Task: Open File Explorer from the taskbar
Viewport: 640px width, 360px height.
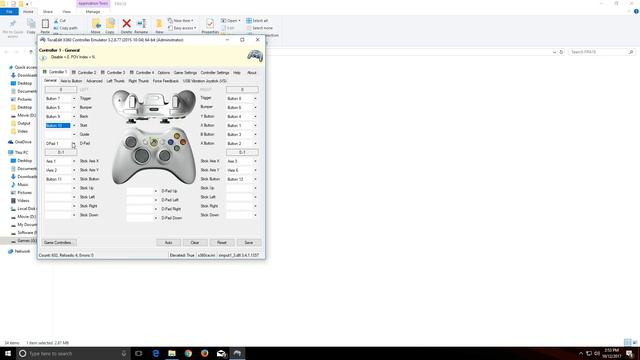Action: click(x=172, y=353)
